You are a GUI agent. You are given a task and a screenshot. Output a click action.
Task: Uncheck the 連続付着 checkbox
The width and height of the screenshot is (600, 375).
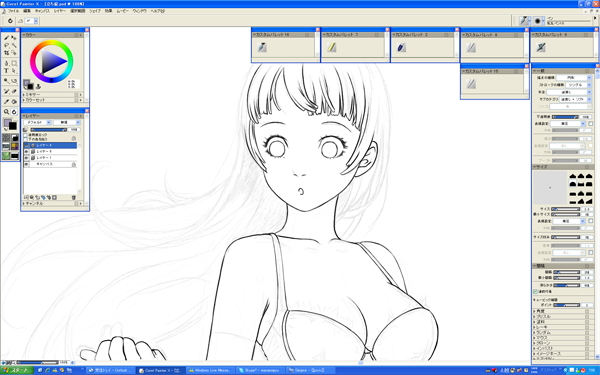535,291
